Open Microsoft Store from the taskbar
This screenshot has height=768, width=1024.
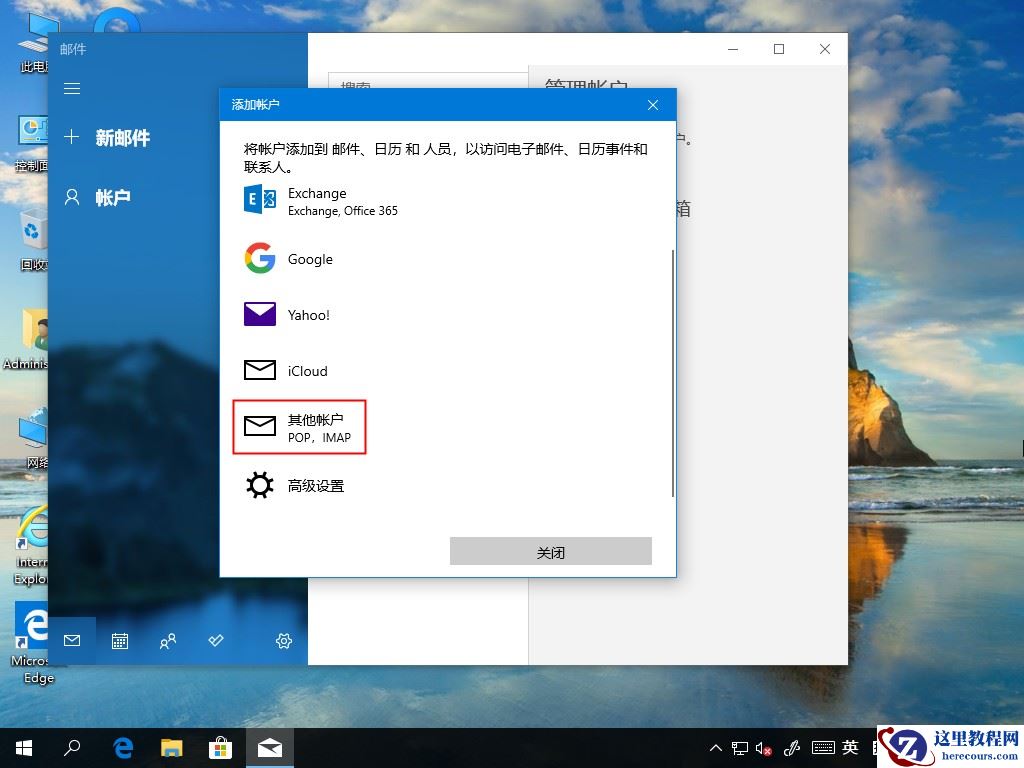[x=220, y=747]
